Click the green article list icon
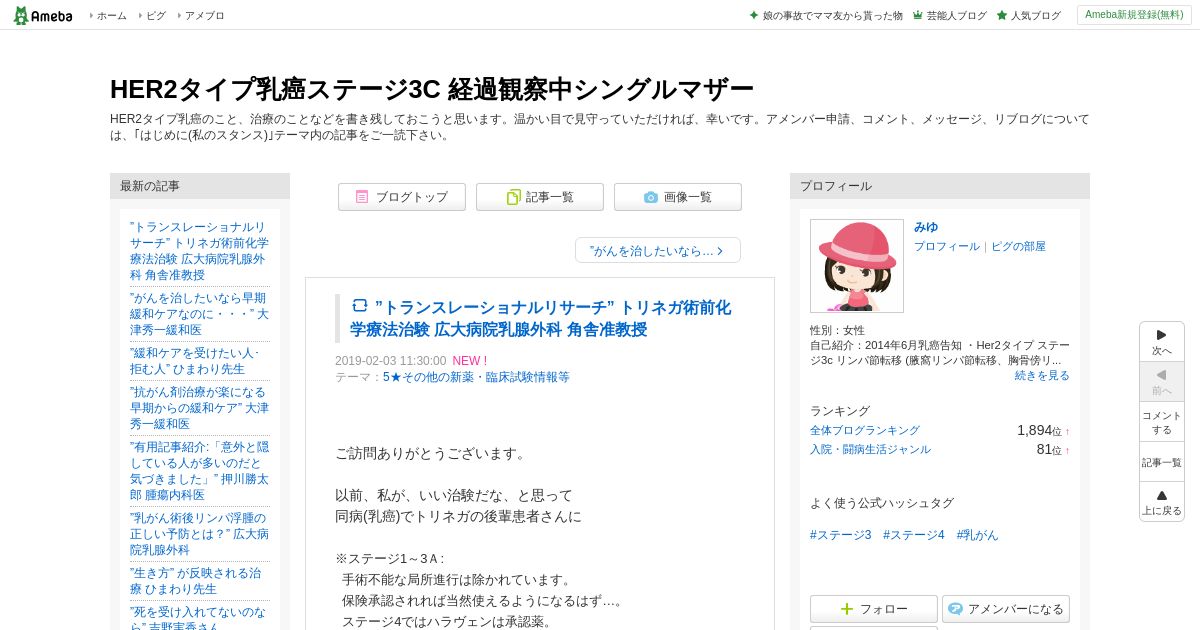The height and width of the screenshot is (630, 1200). tap(513, 197)
